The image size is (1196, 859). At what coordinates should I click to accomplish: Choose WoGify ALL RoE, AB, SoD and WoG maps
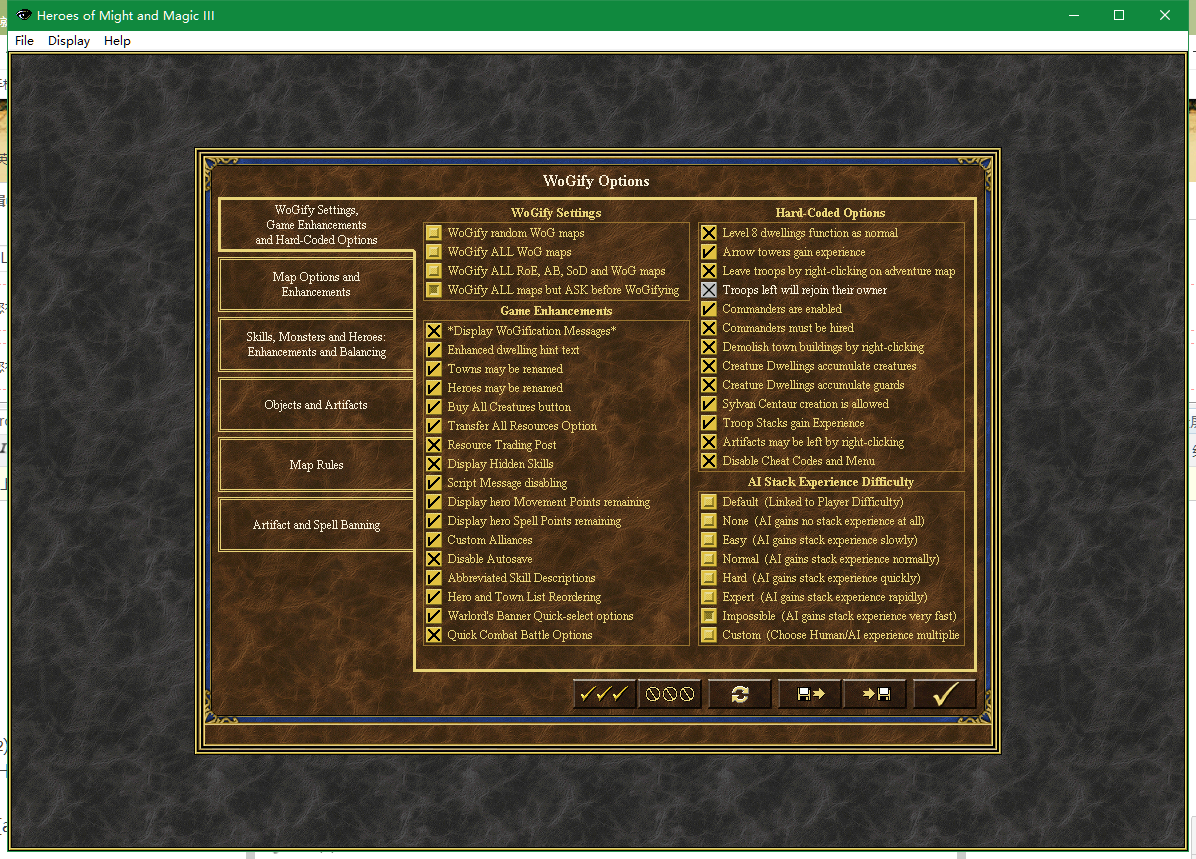tap(434, 271)
